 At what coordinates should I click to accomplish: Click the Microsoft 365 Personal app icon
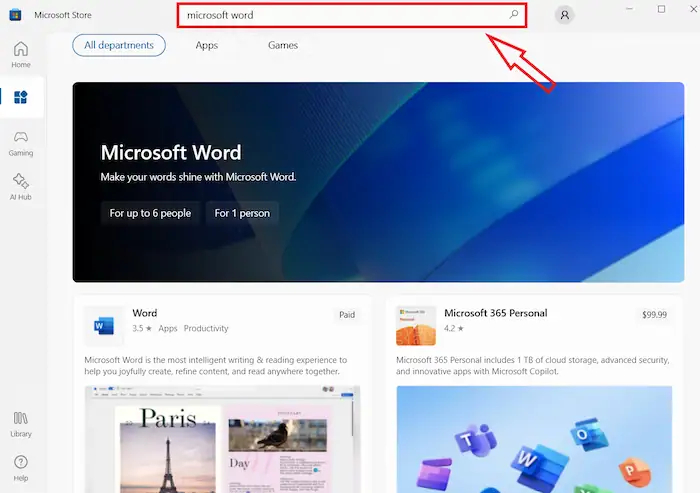[415, 326]
